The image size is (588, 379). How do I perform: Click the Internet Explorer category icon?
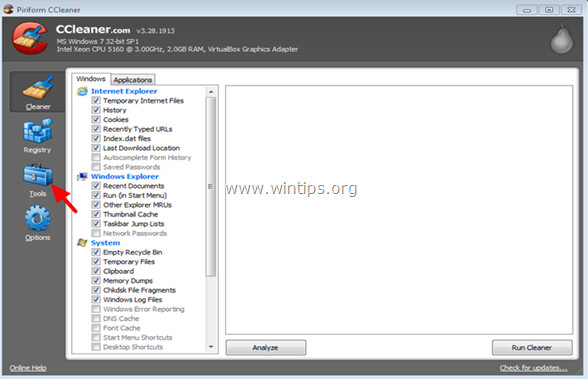[x=82, y=91]
